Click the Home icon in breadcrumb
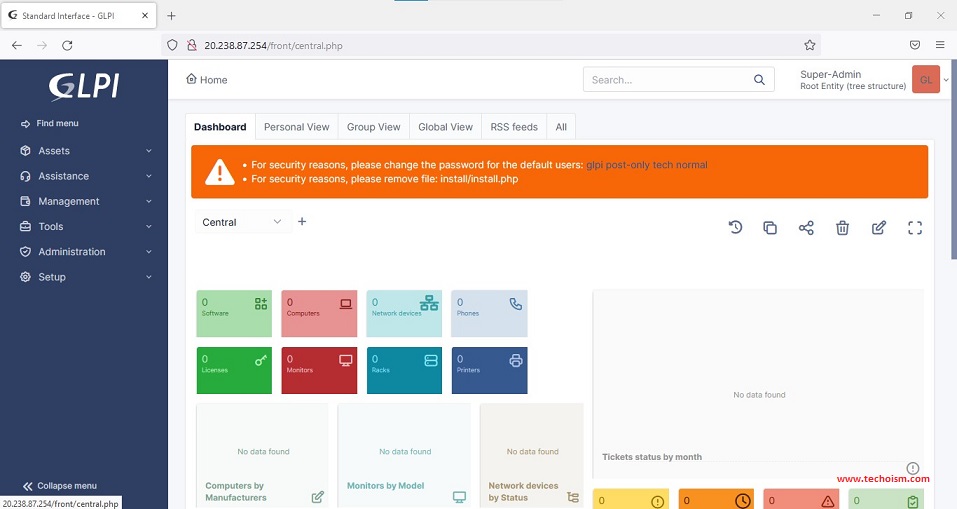The image size is (957, 509). click(x=191, y=79)
